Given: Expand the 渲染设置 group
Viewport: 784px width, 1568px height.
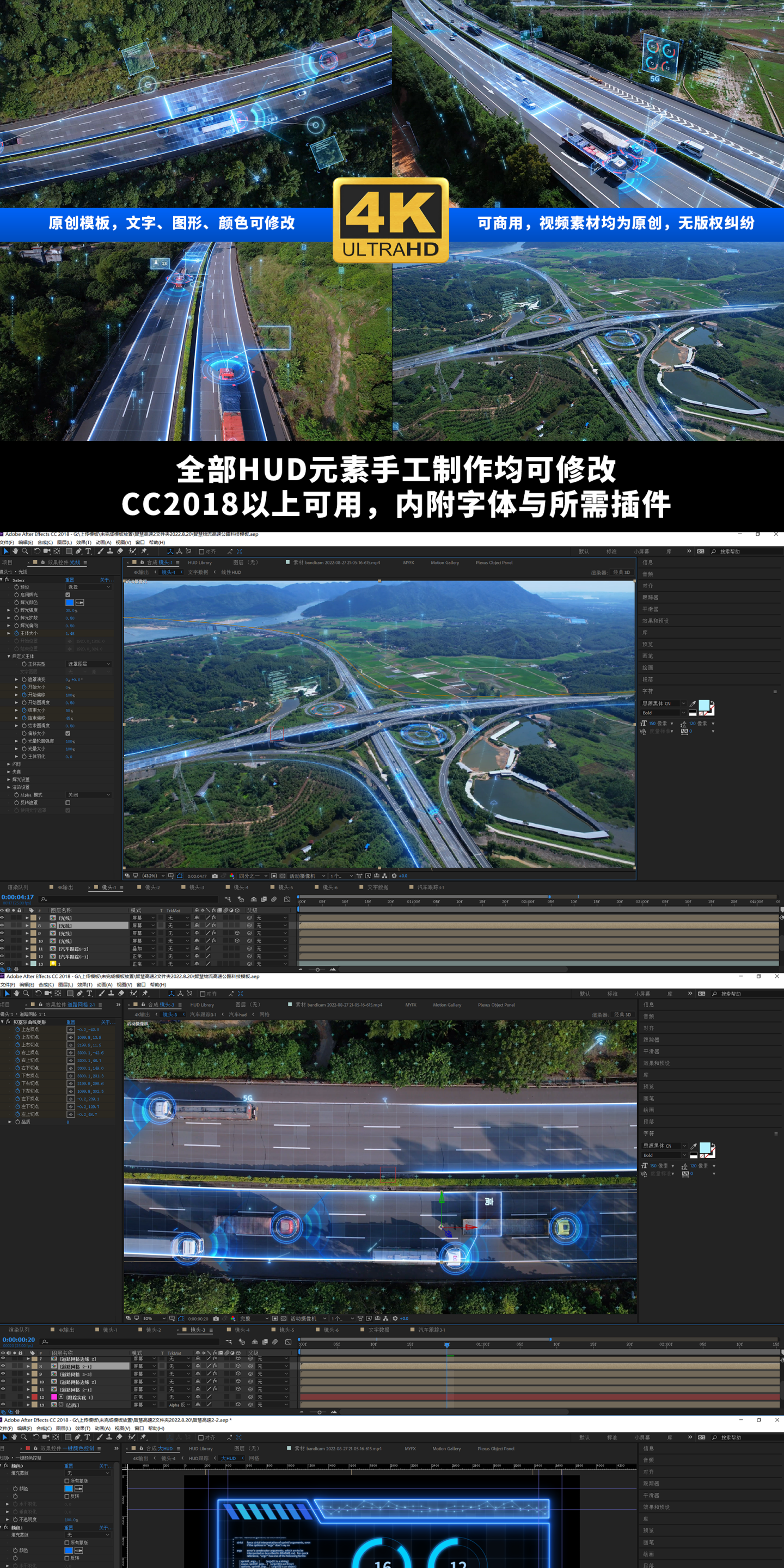Looking at the screenshot, I should [x=9, y=788].
